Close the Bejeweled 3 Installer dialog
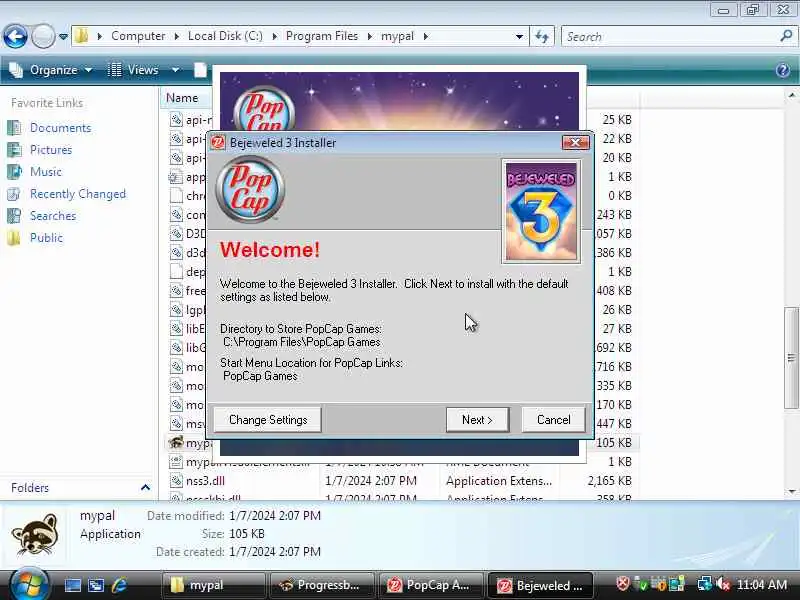 click(x=575, y=142)
